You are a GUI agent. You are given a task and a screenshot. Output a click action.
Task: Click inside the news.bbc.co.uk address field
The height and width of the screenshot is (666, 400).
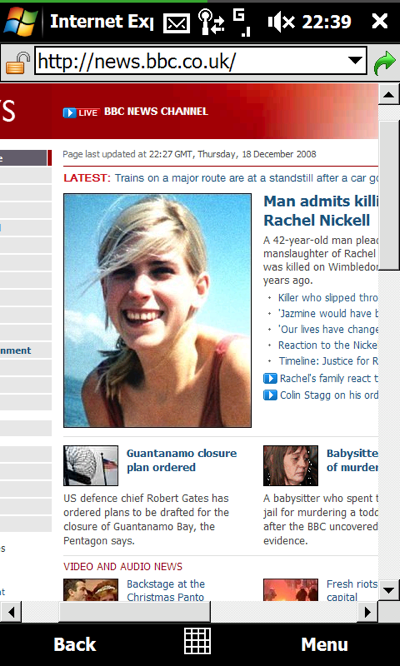[189, 61]
